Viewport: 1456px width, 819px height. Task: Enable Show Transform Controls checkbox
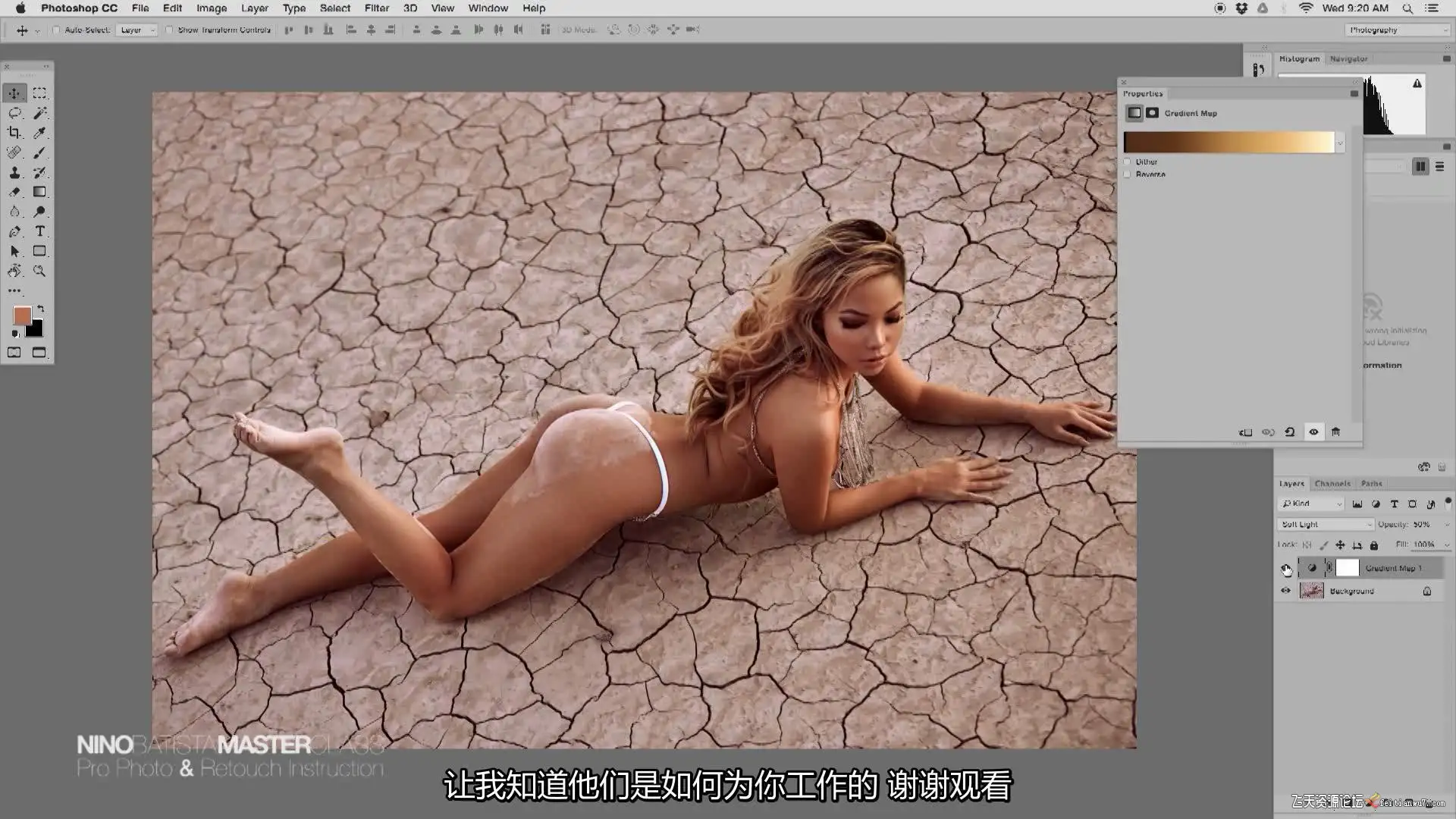(169, 30)
